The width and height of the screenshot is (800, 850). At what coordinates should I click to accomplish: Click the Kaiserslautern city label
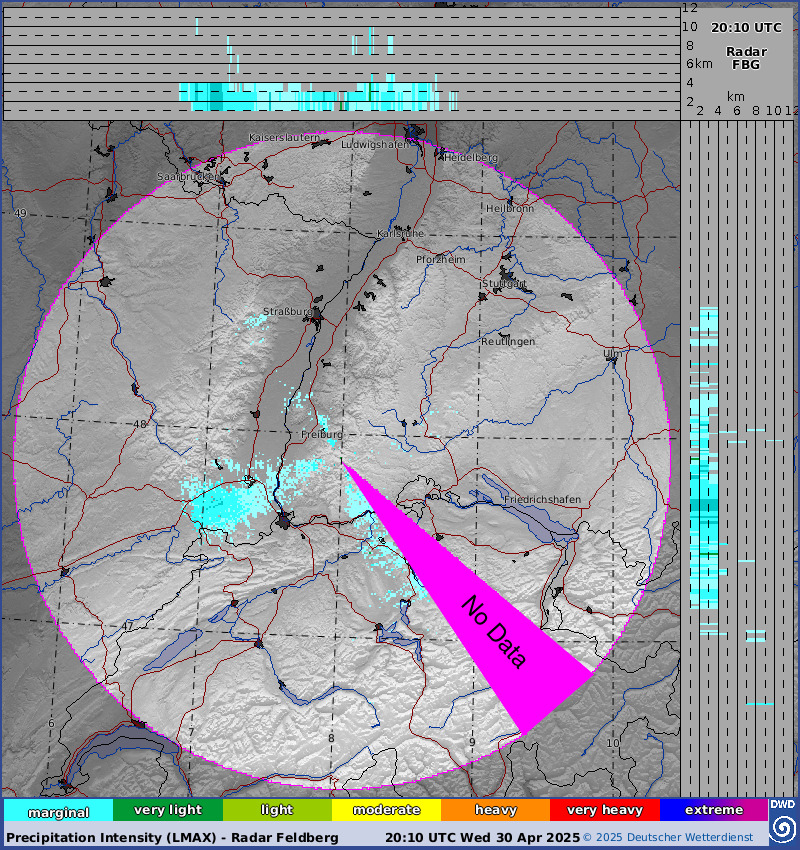click(284, 138)
